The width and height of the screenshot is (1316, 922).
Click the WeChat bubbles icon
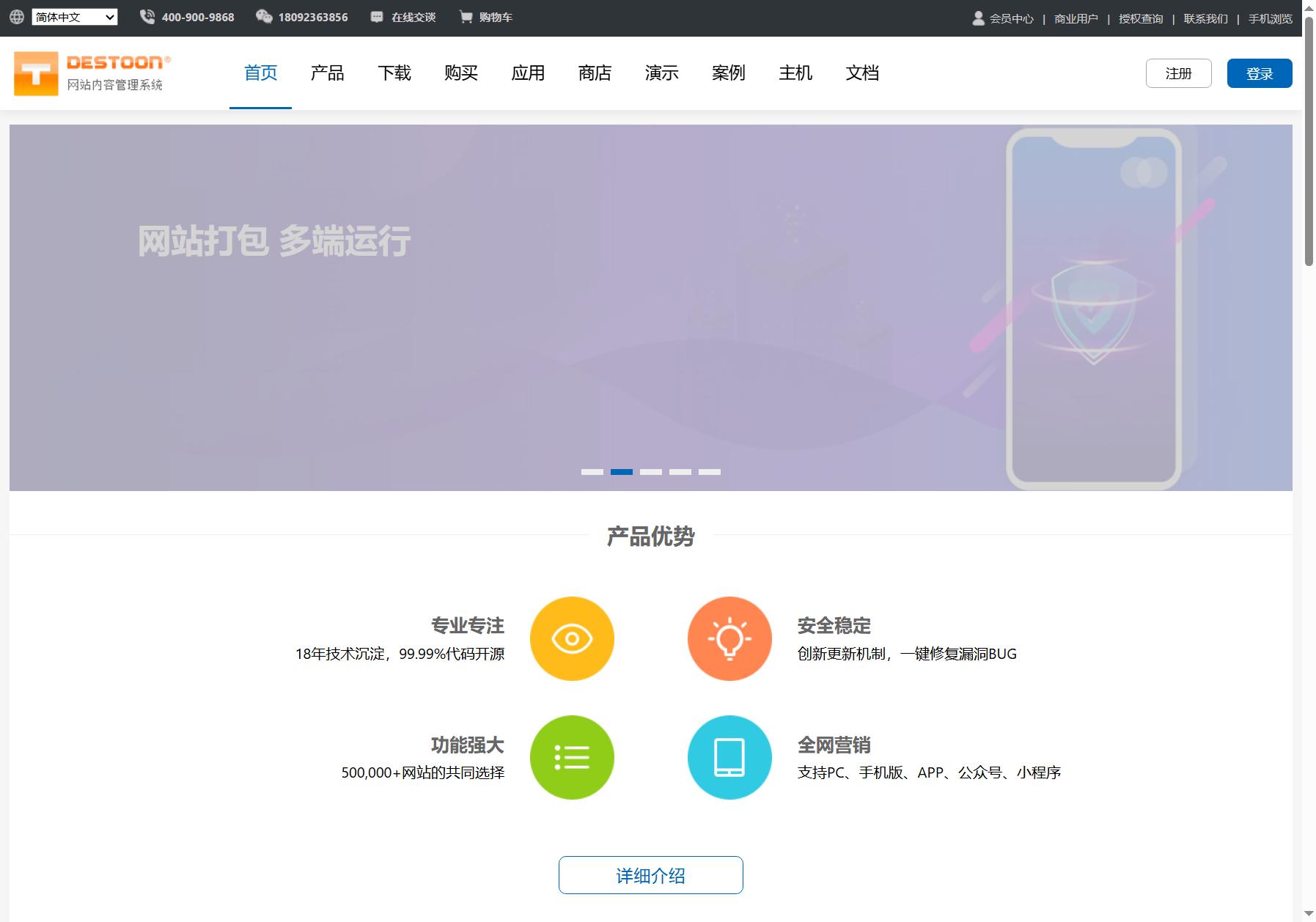click(x=264, y=16)
